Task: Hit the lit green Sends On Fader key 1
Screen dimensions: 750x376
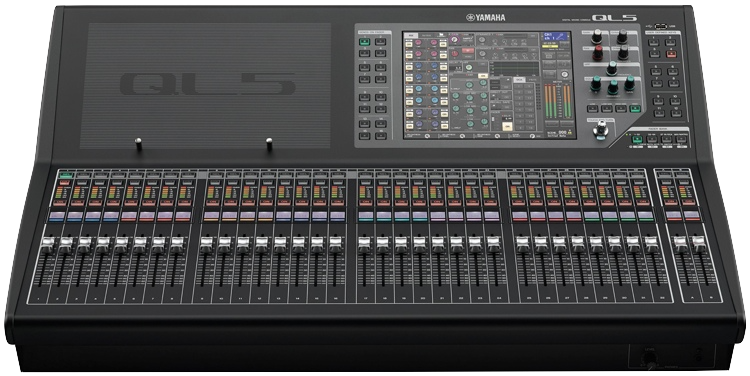Action: pyautogui.click(x=365, y=42)
